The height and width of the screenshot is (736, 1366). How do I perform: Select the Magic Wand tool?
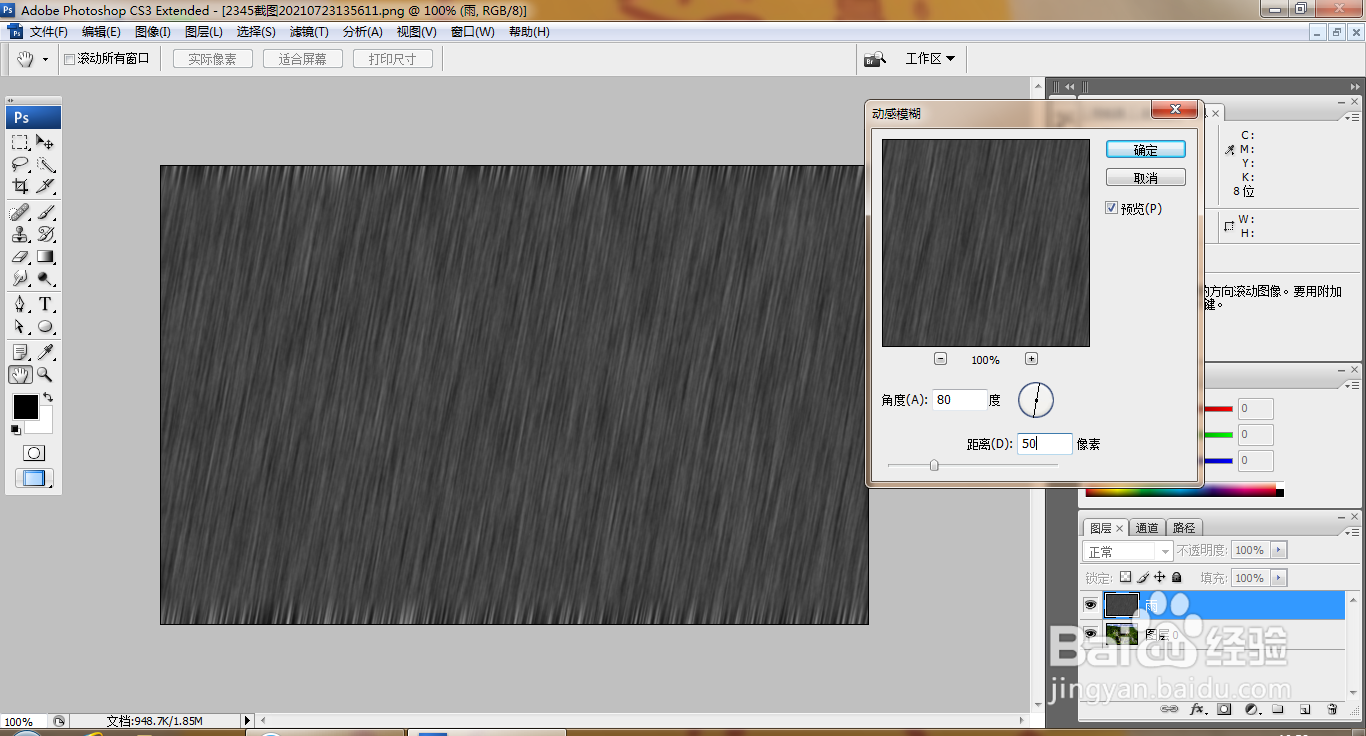click(46, 164)
